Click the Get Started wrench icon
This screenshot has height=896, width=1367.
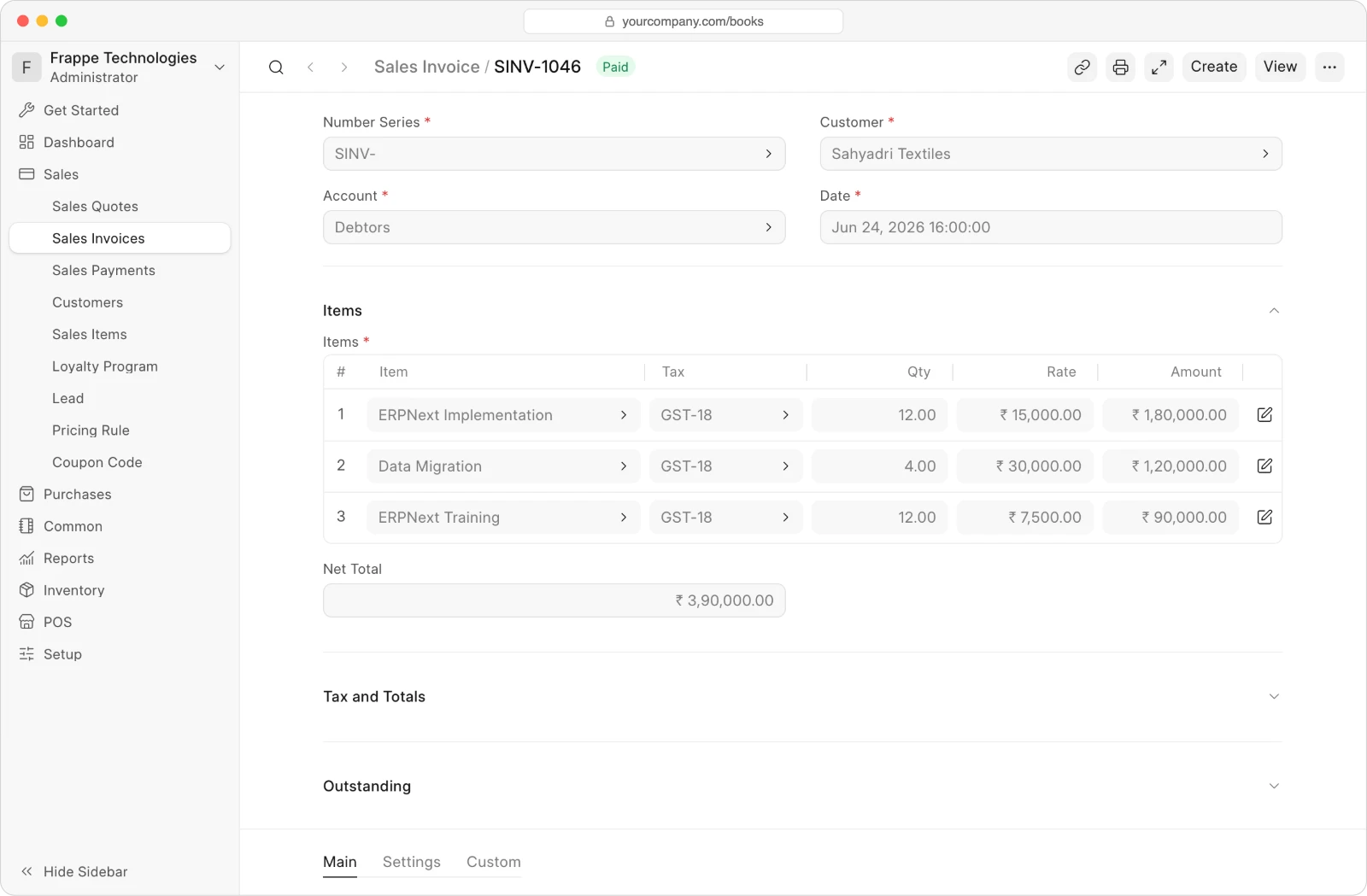(x=26, y=110)
